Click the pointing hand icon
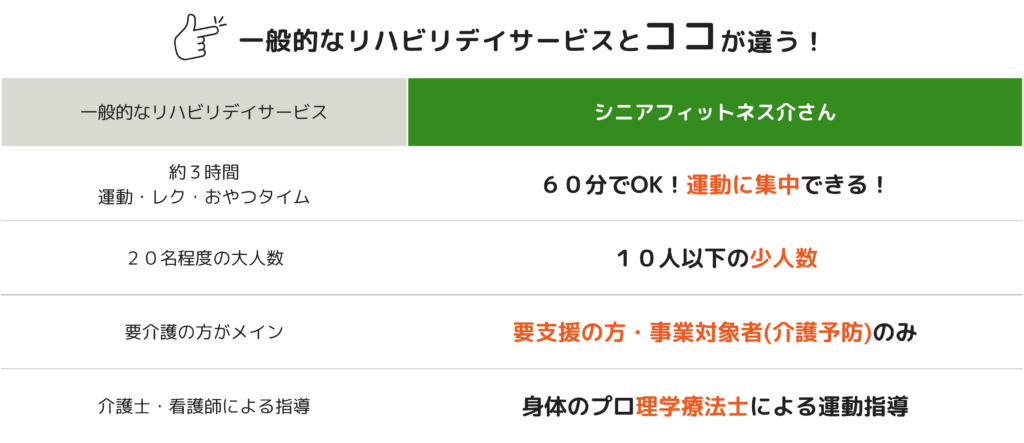This screenshot has height=443, width=1024. point(199,37)
